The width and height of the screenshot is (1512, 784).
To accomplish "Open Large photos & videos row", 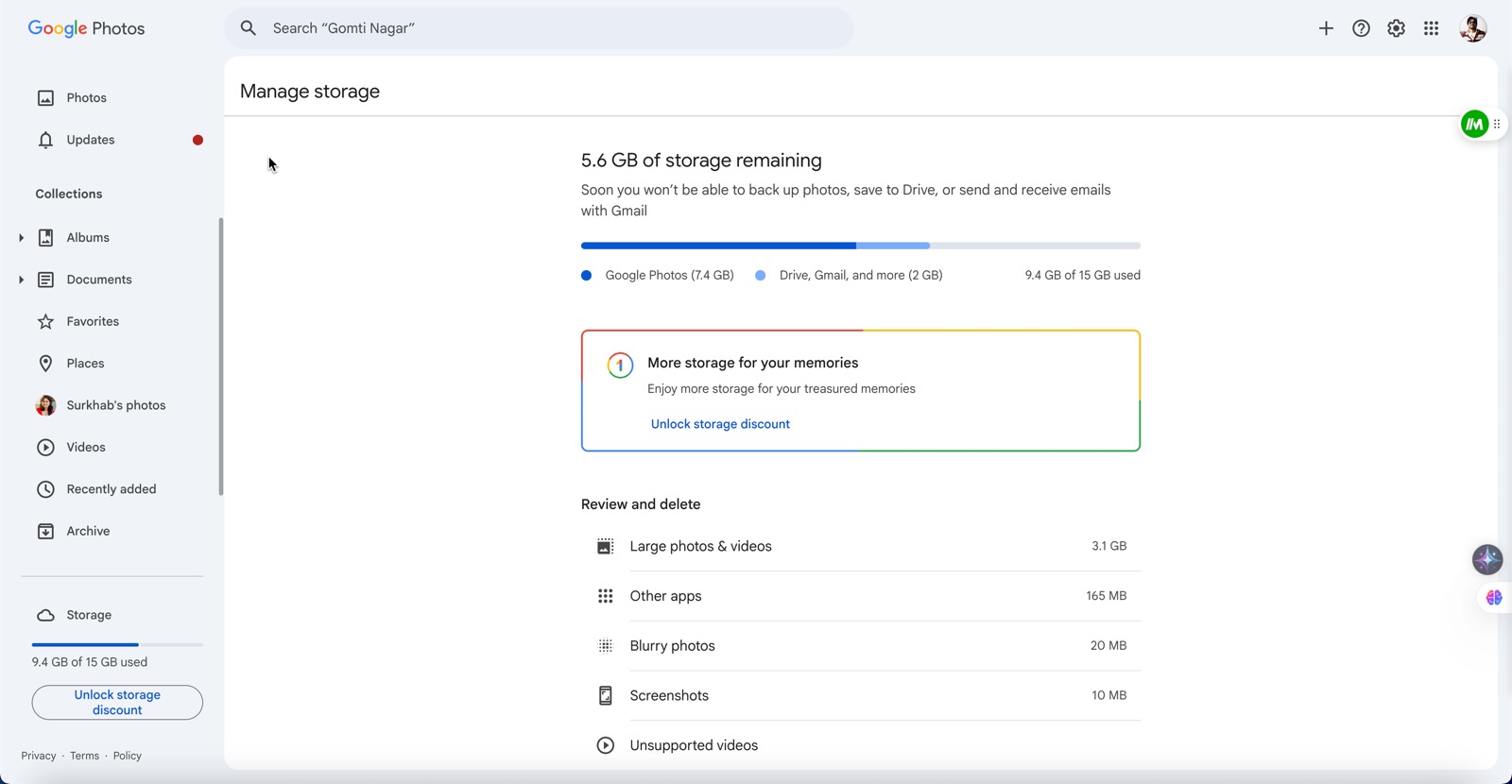I will click(x=861, y=546).
